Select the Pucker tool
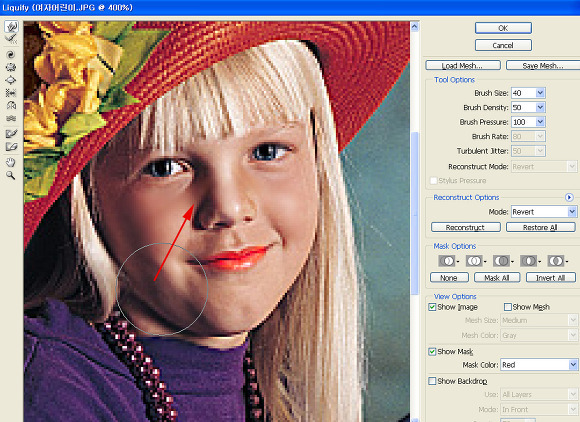The height and width of the screenshot is (422, 580). 11,67
